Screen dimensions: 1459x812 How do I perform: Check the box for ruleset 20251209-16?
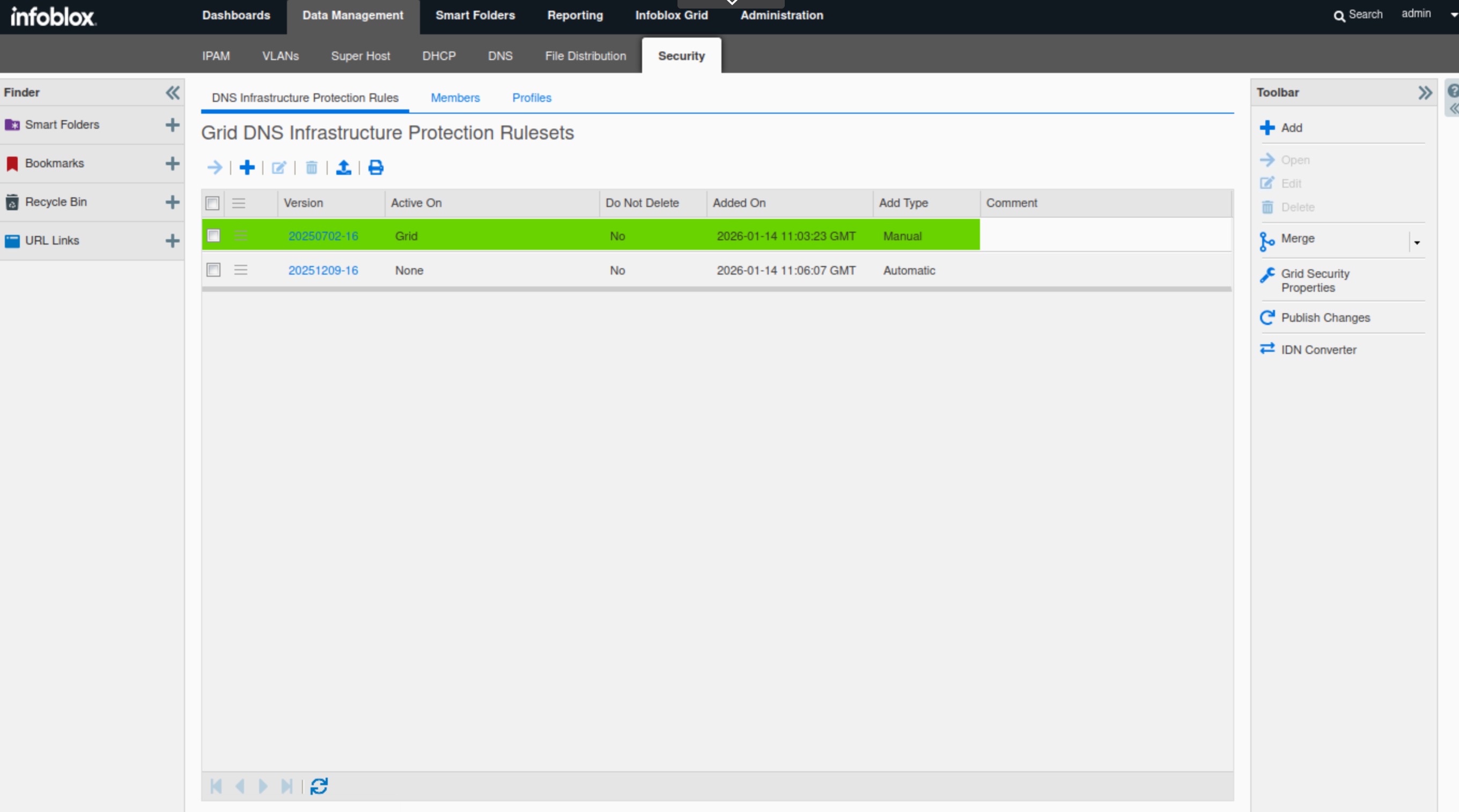pos(213,270)
